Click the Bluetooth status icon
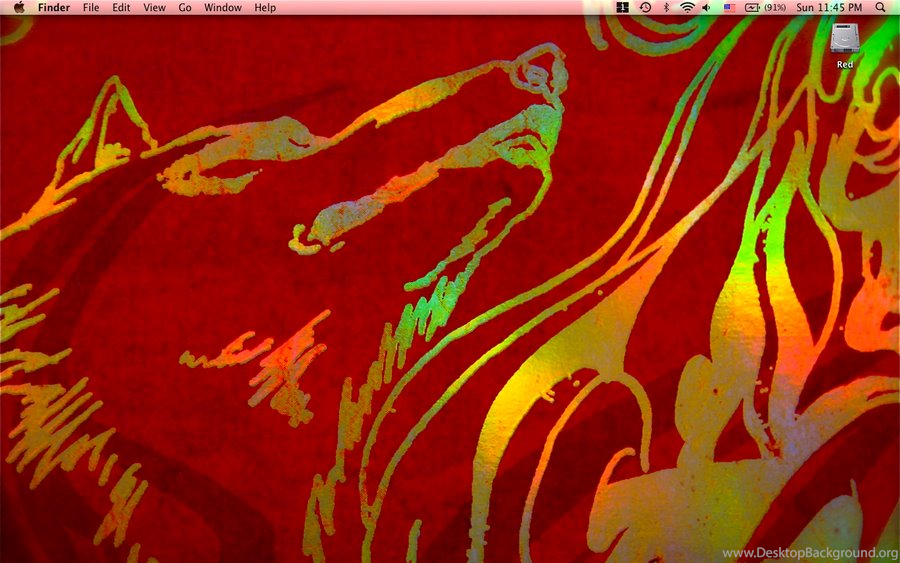Screen dimensions: 900x563 click(x=666, y=7)
